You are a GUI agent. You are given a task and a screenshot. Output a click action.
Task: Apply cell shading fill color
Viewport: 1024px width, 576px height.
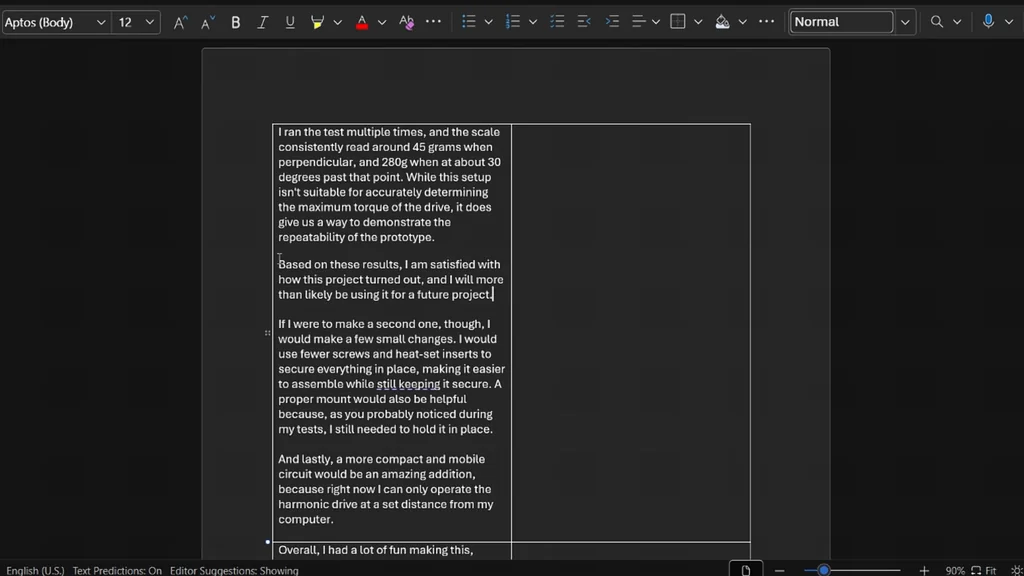tap(722, 22)
